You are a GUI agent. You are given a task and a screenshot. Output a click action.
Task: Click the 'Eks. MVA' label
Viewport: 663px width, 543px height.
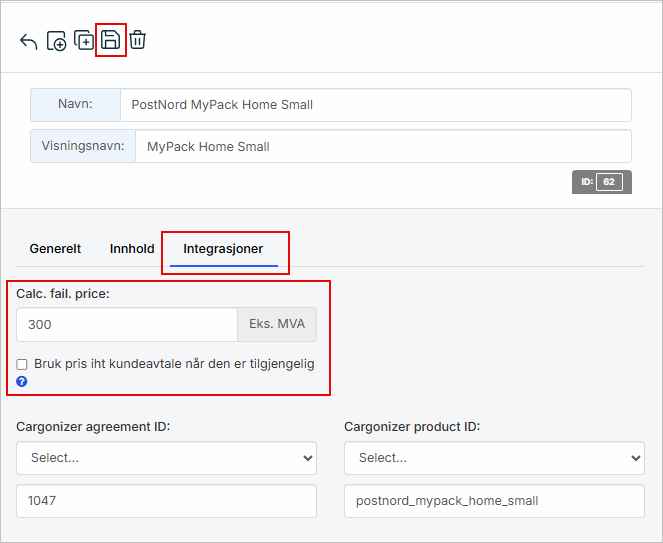coord(277,324)
